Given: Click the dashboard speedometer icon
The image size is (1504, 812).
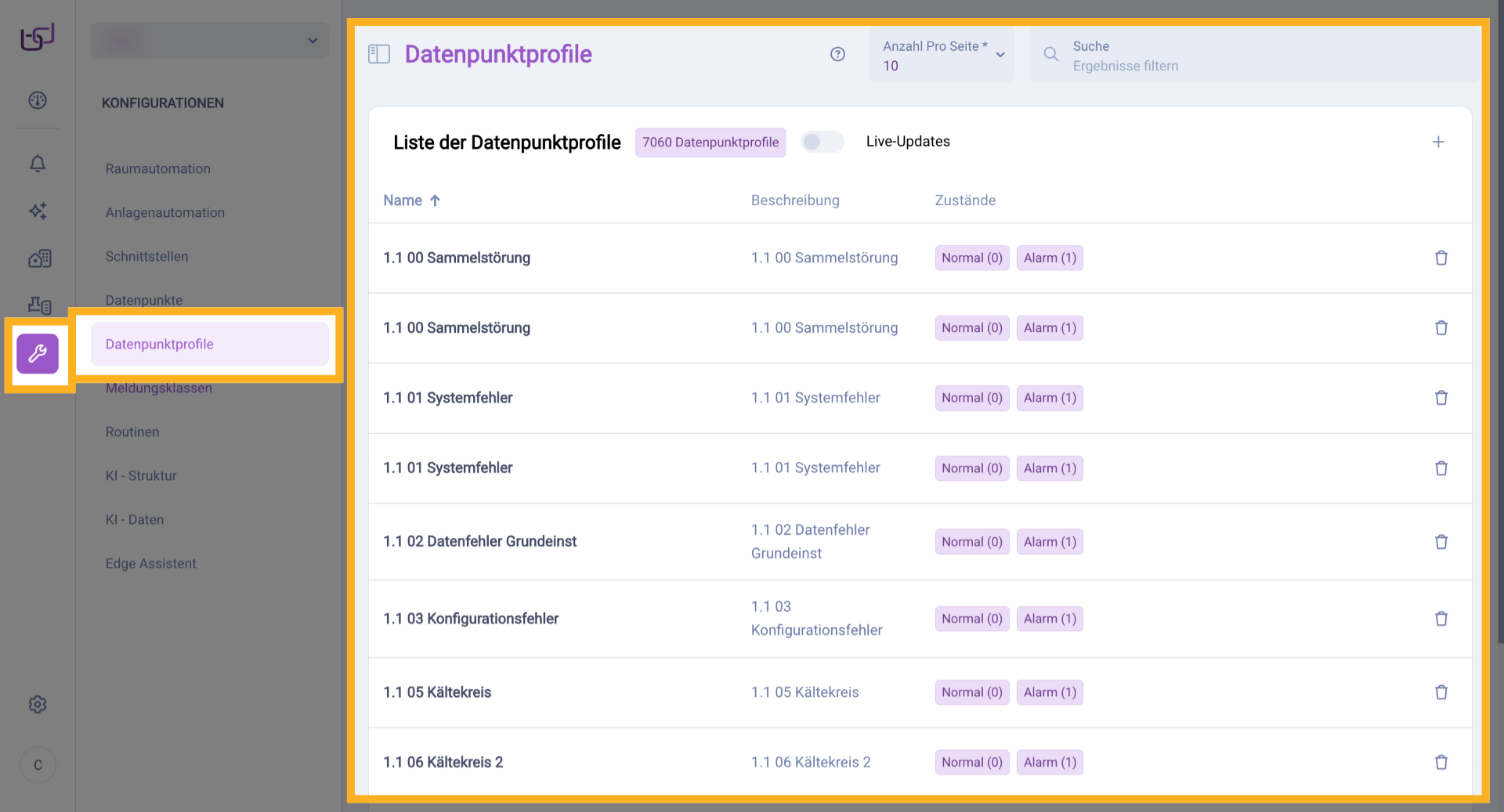Looking at the screenshot, I should pos(37,100).
